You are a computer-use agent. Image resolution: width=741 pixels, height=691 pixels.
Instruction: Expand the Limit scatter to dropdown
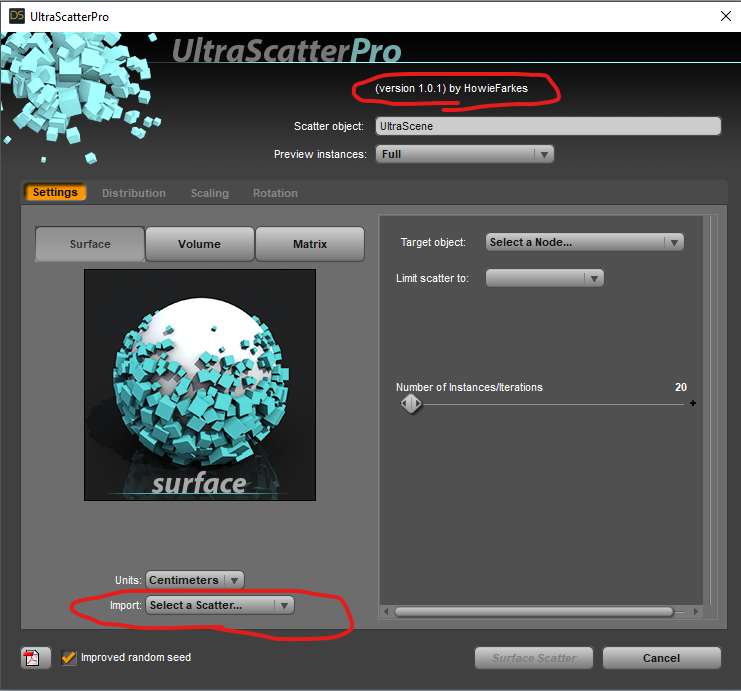click(x=544, y=278)
